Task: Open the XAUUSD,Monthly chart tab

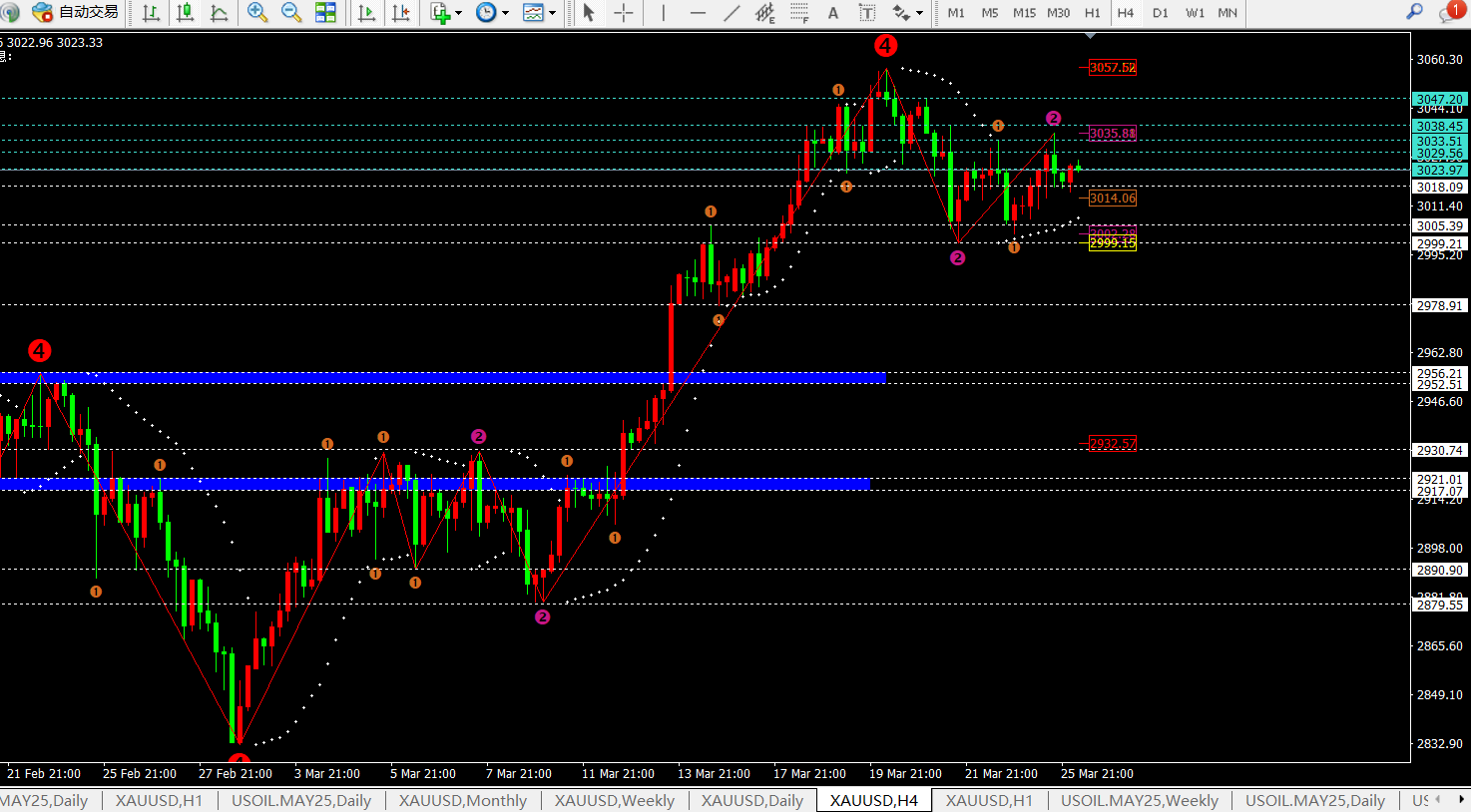Action: coord(463,800)
